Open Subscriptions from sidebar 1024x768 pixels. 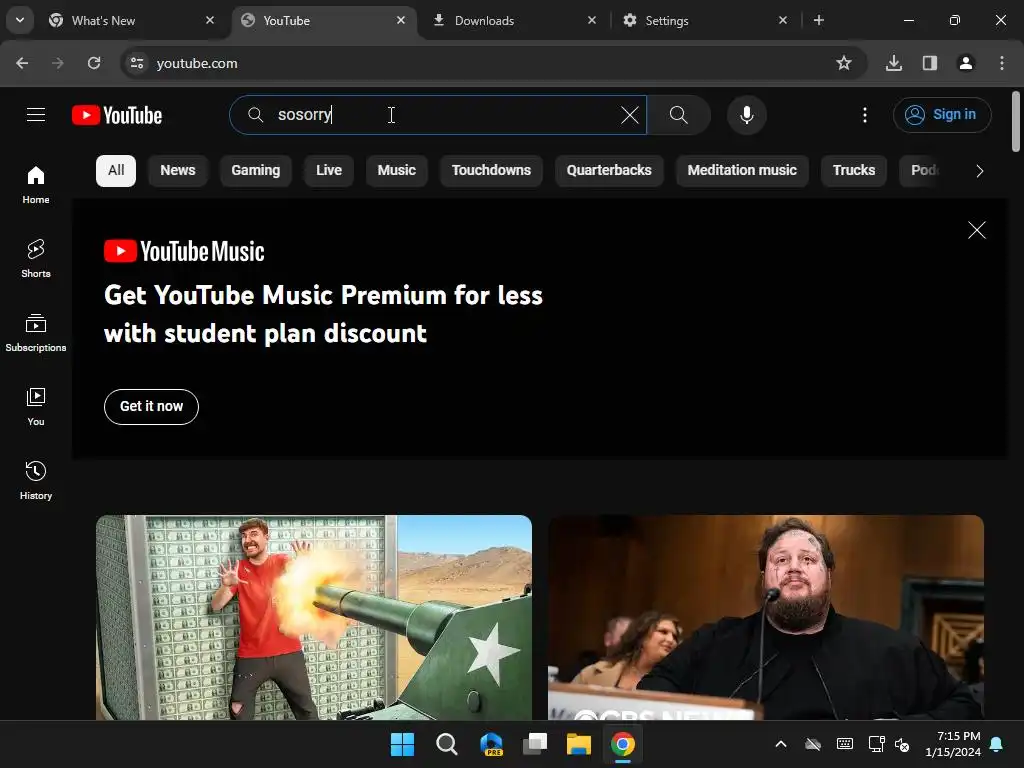point(36,332)
